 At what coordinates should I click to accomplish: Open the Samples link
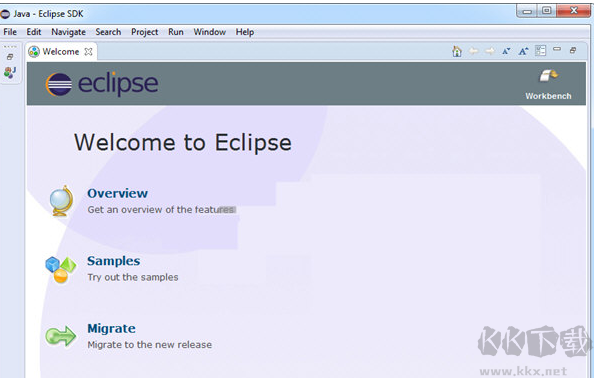114,261
